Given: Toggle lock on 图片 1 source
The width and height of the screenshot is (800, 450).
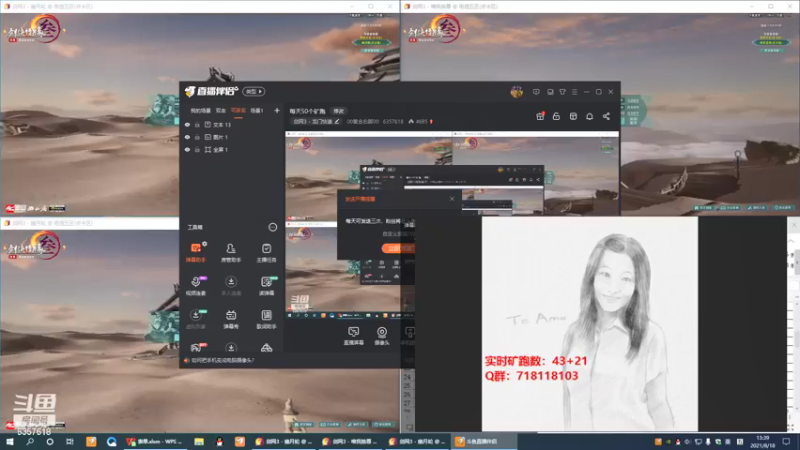Looking at the screenshot, I should coord(197,137).
